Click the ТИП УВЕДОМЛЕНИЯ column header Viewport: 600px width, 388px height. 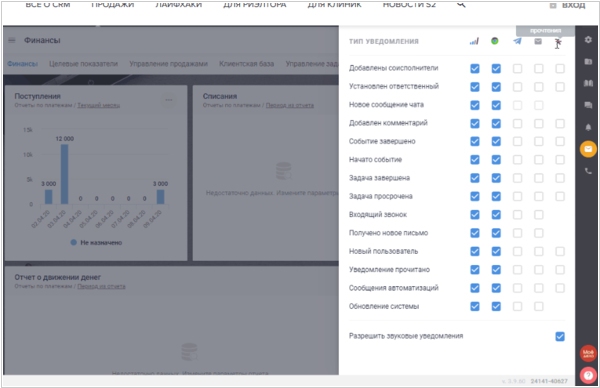(384, 41)
